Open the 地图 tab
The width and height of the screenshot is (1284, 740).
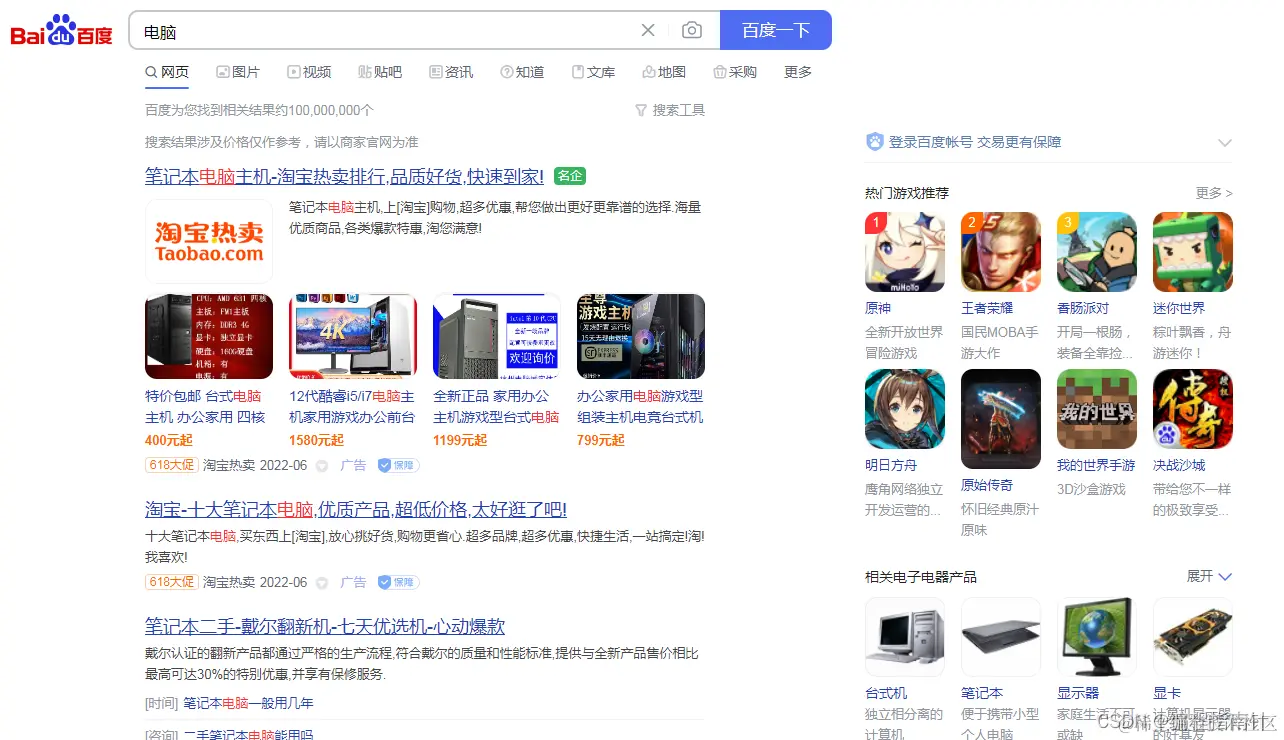click(x=664, y=72)
